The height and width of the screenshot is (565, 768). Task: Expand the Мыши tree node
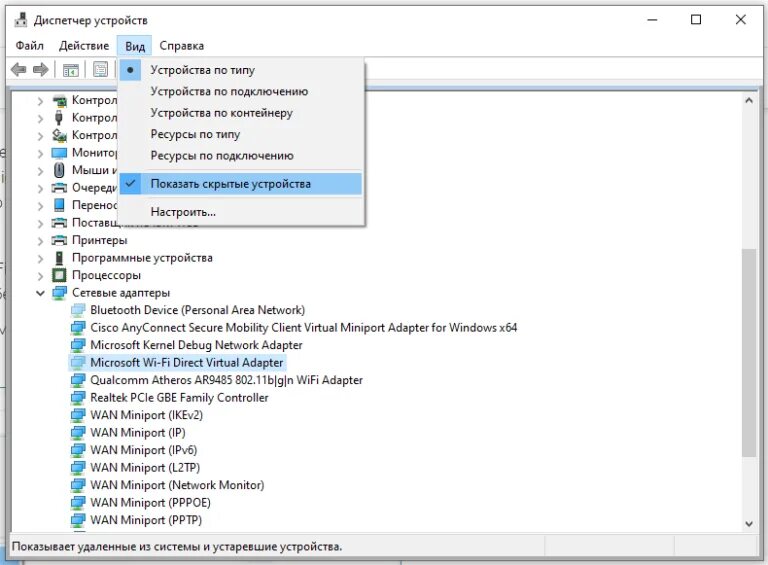click(40, 171)
